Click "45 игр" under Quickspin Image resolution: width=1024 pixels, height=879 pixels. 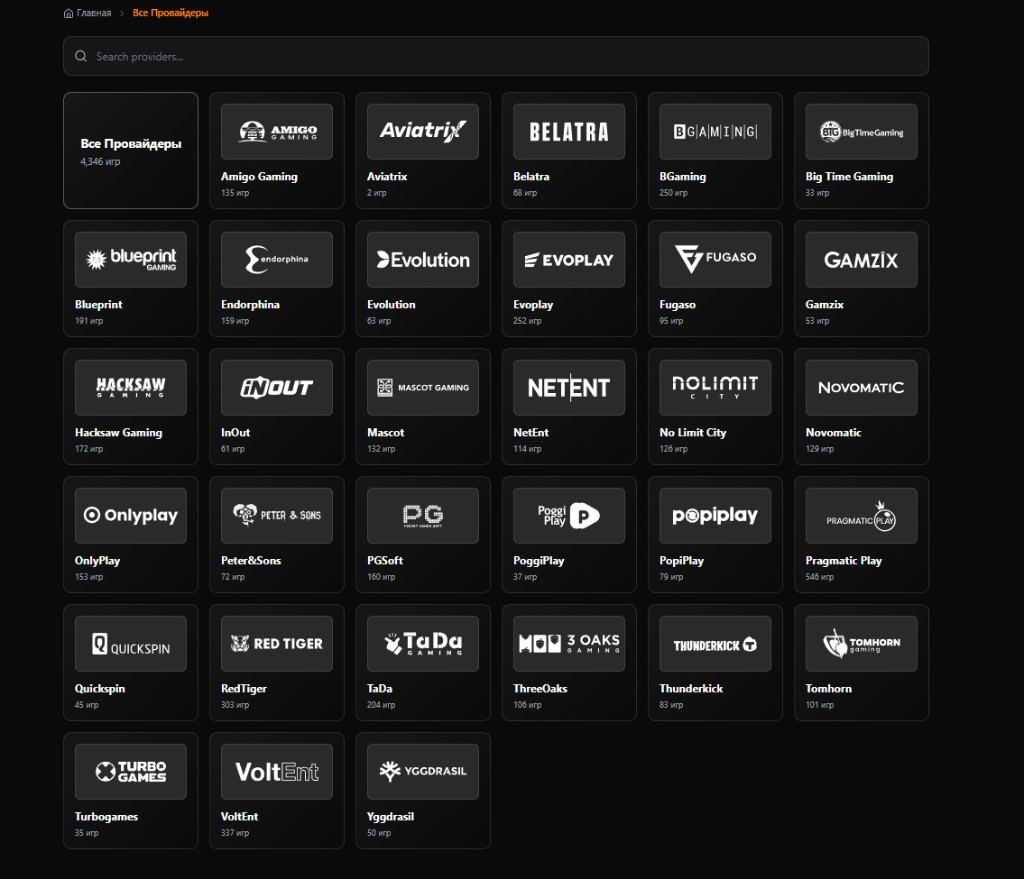[86, 705]
